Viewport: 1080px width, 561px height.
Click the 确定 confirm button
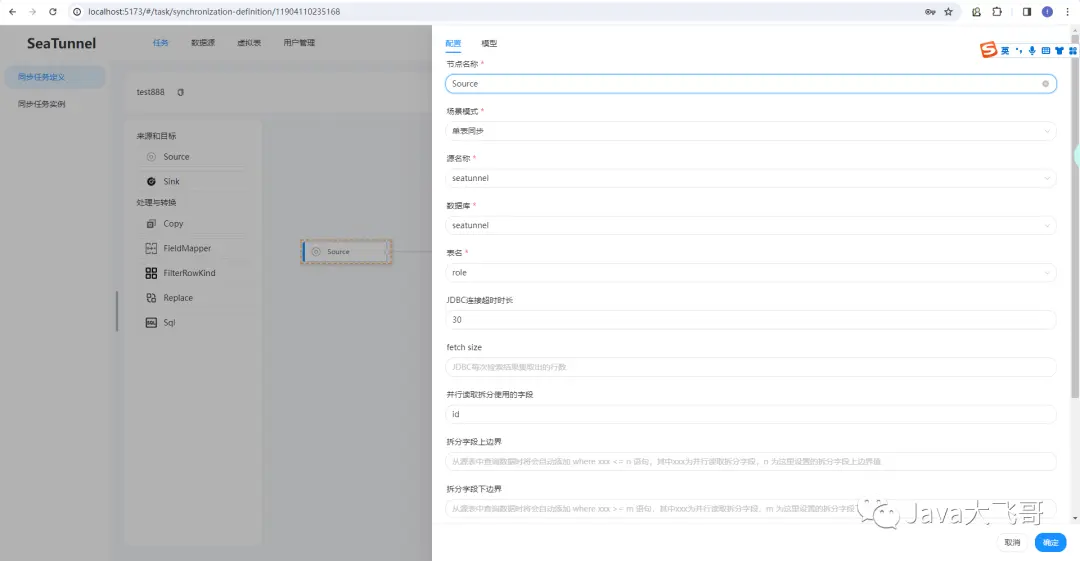pos(1050,542)
